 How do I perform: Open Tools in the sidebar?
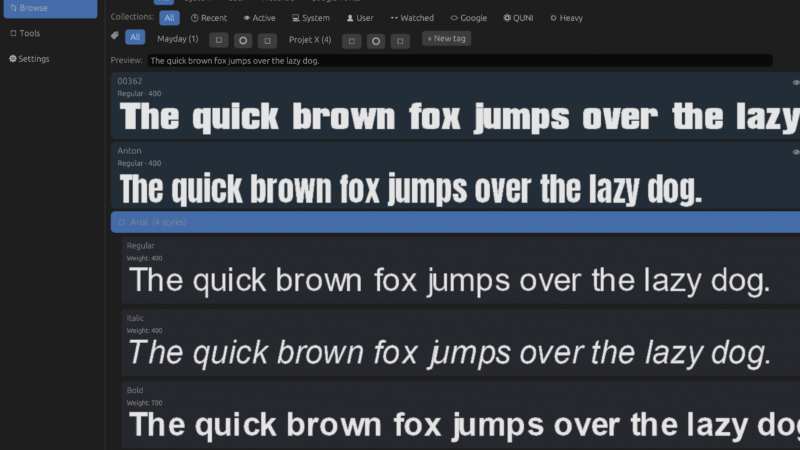pos(25,33)
